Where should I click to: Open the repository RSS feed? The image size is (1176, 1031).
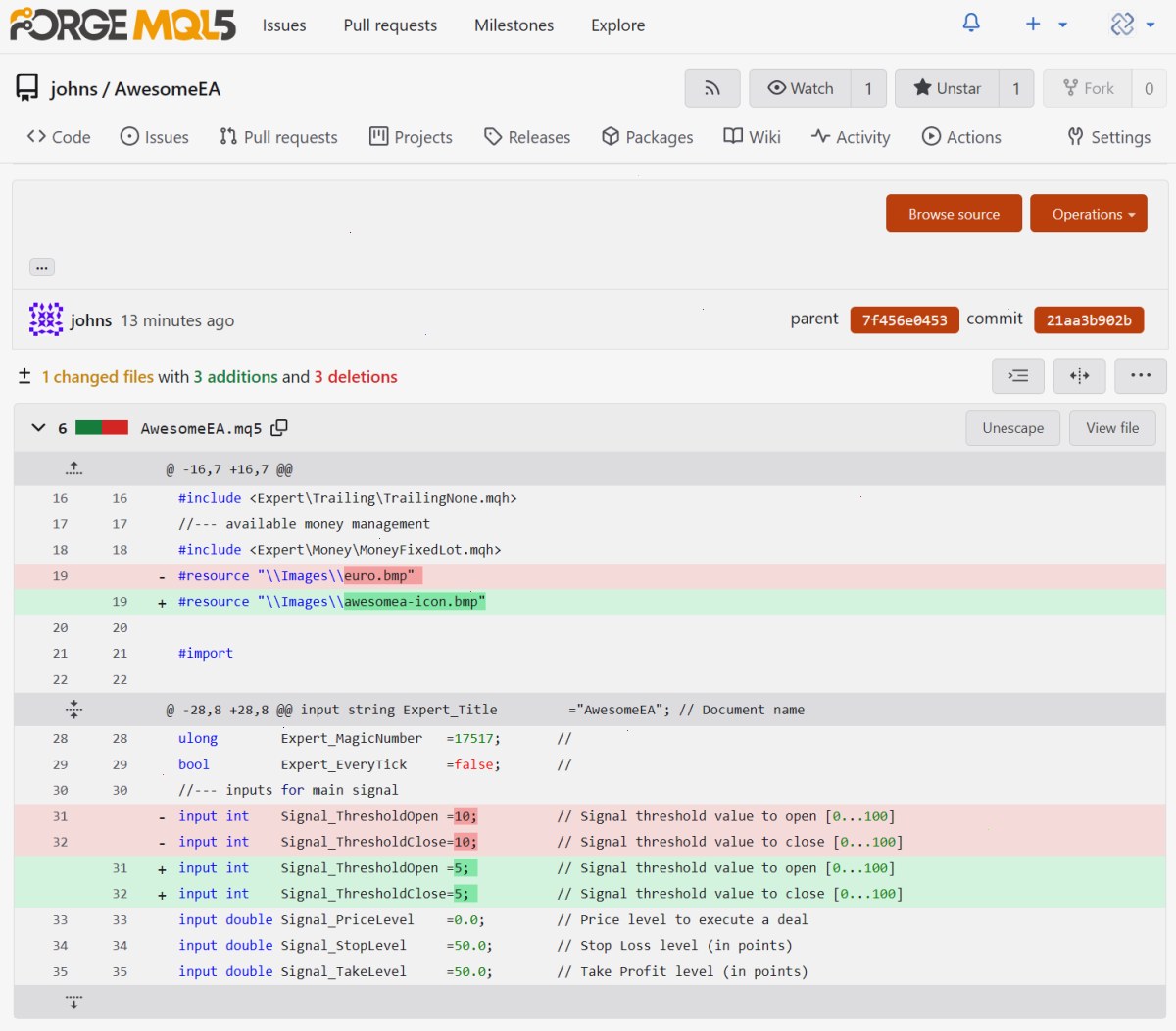[x=712, y=88]
